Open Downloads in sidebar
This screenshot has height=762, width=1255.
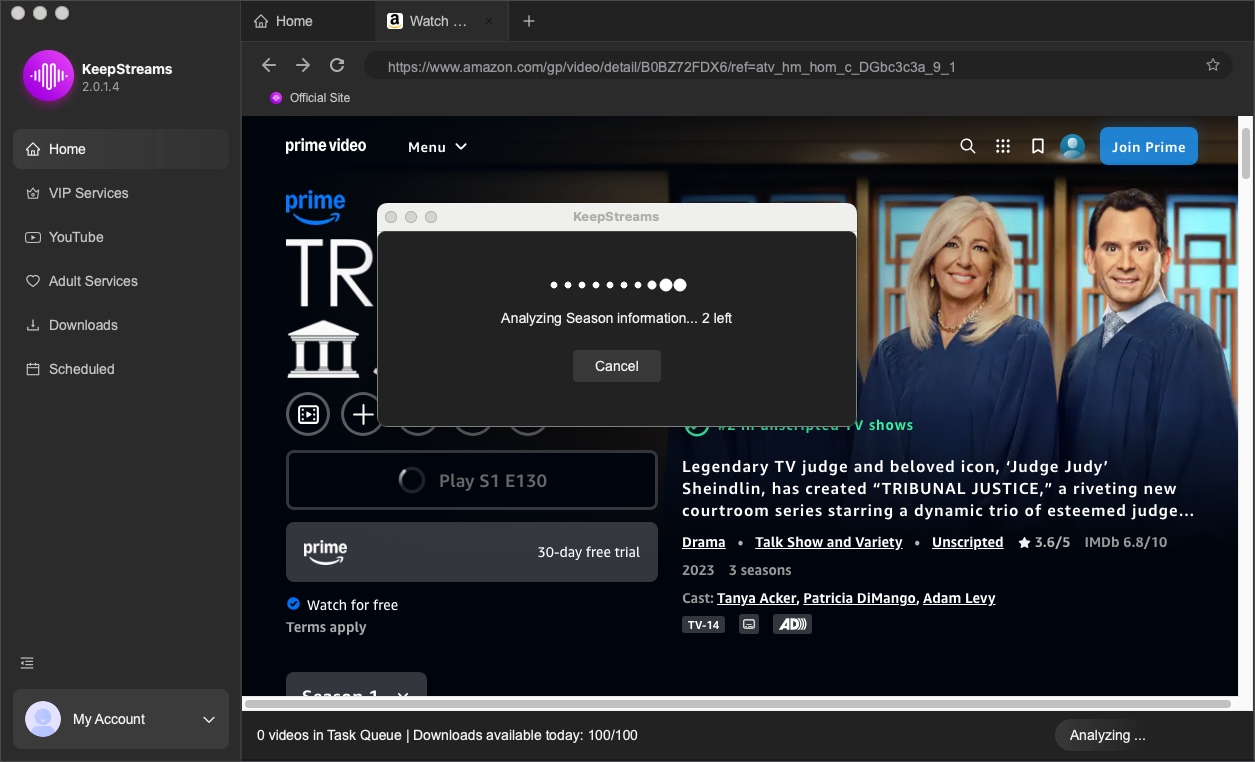(x=120, y=325)
